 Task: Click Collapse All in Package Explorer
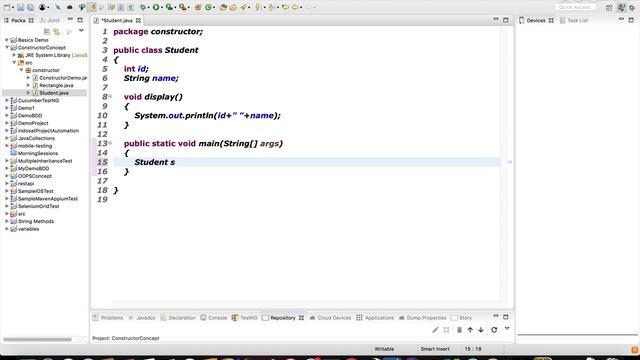pos(47,31)
